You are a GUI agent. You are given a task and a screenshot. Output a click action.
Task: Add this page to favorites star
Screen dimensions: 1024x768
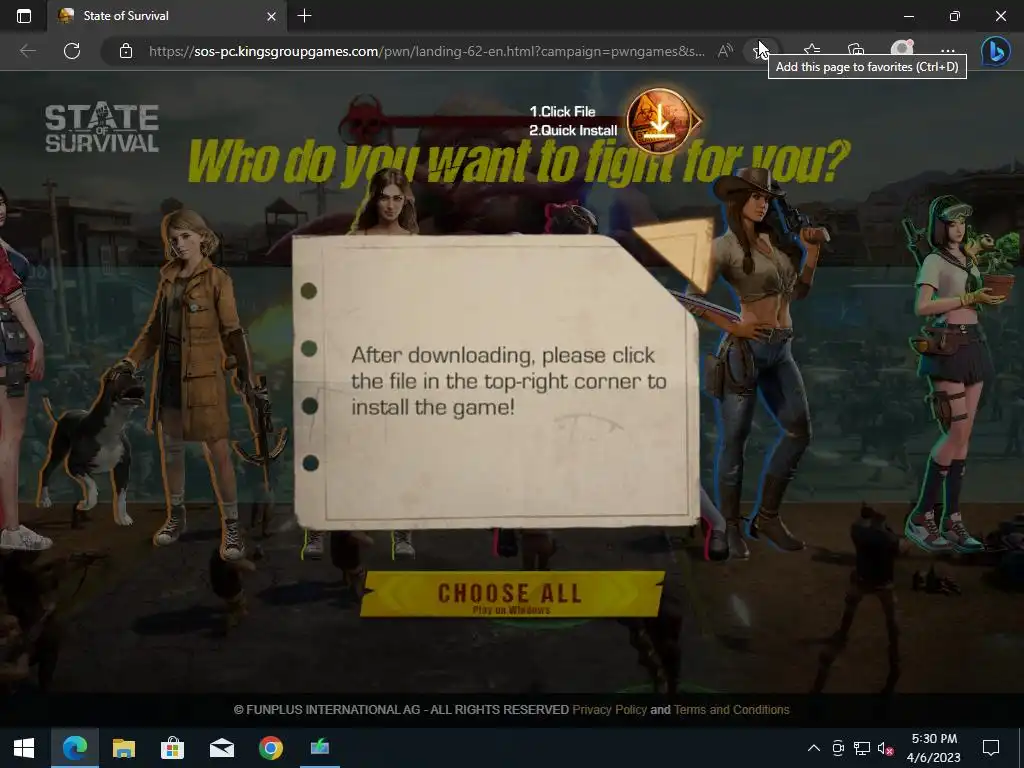[x=760, y=51]
